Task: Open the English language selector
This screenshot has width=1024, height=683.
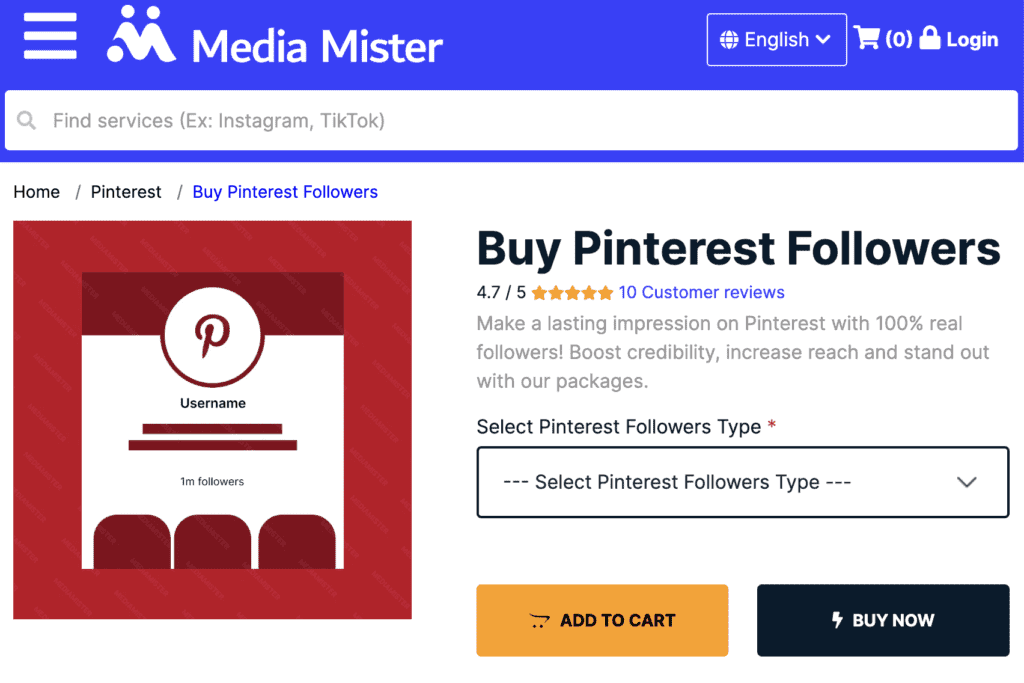Action: (776, 39)
